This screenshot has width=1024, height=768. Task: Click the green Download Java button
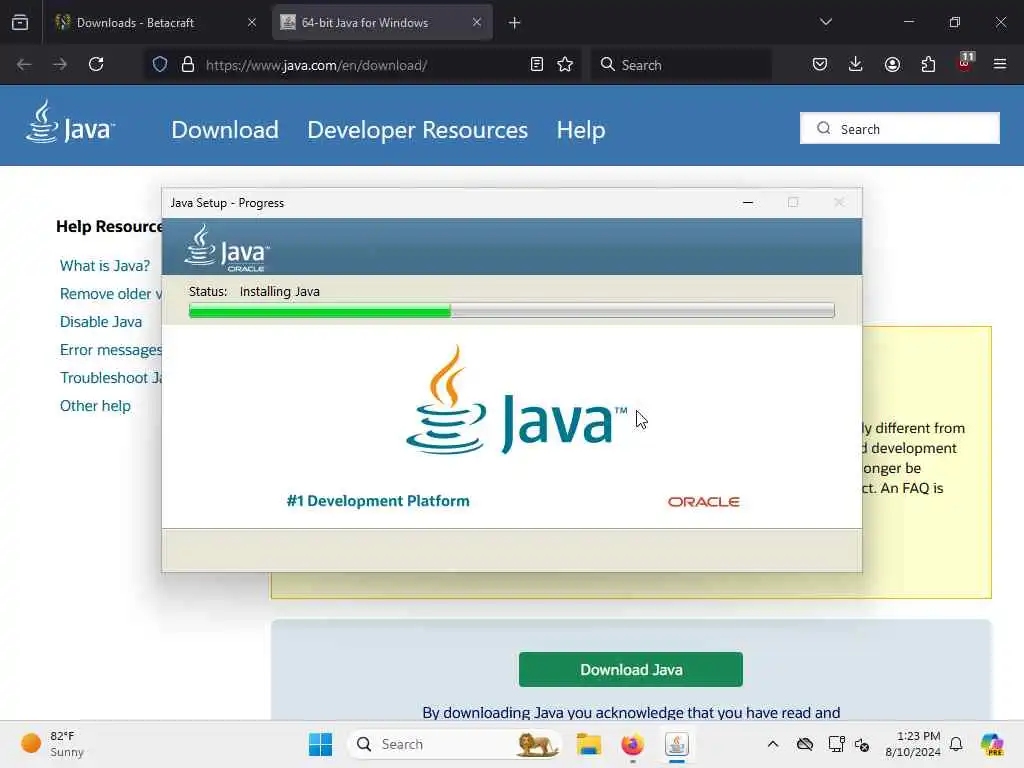pos(631,669)
